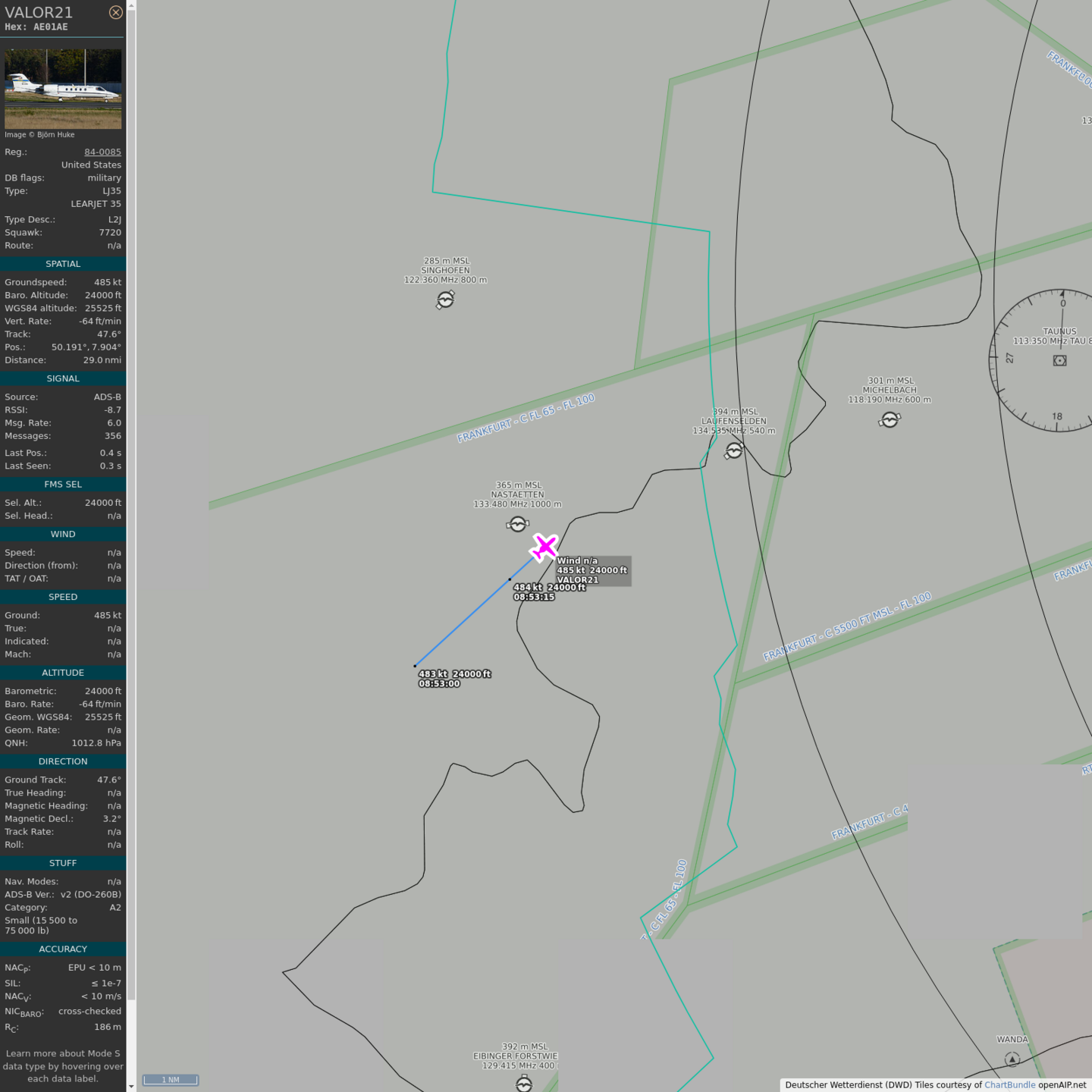Click the Taunus VOR station symbol

click(1059, 360)
